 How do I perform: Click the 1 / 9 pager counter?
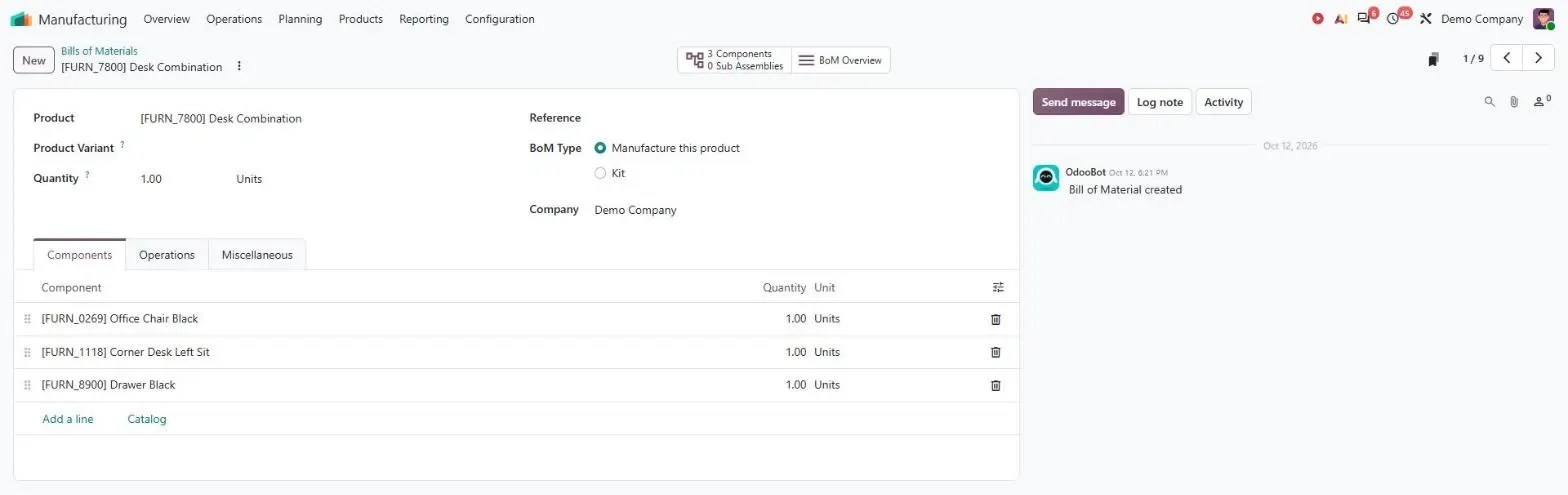coord(1473,59)
